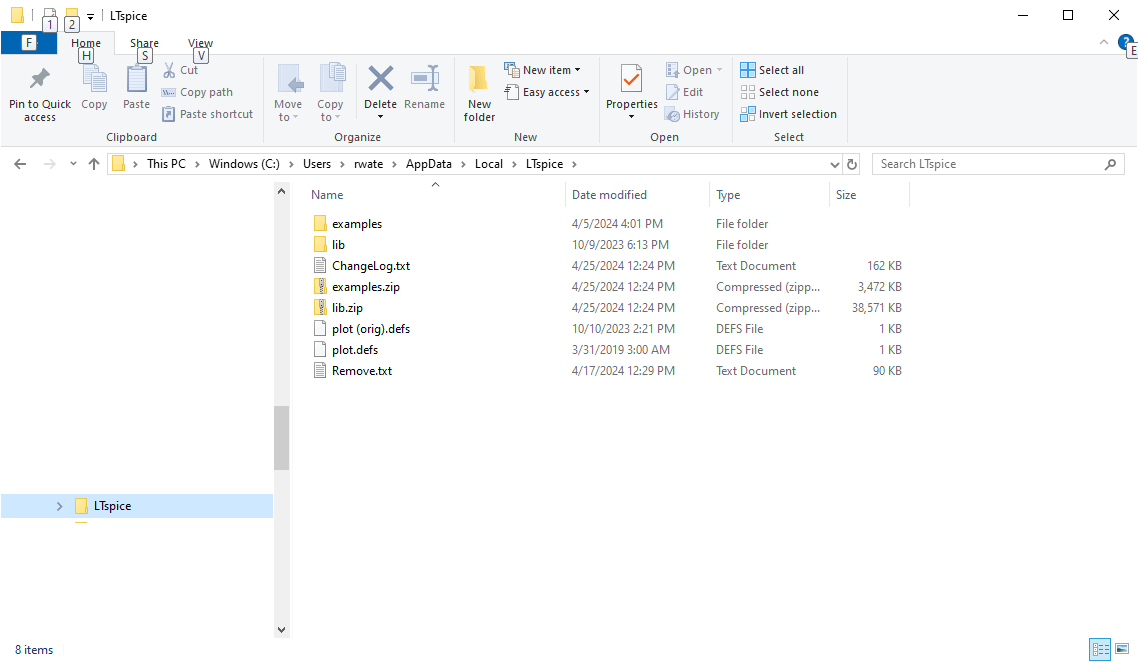Select Remove.txt file

(361, 371)
